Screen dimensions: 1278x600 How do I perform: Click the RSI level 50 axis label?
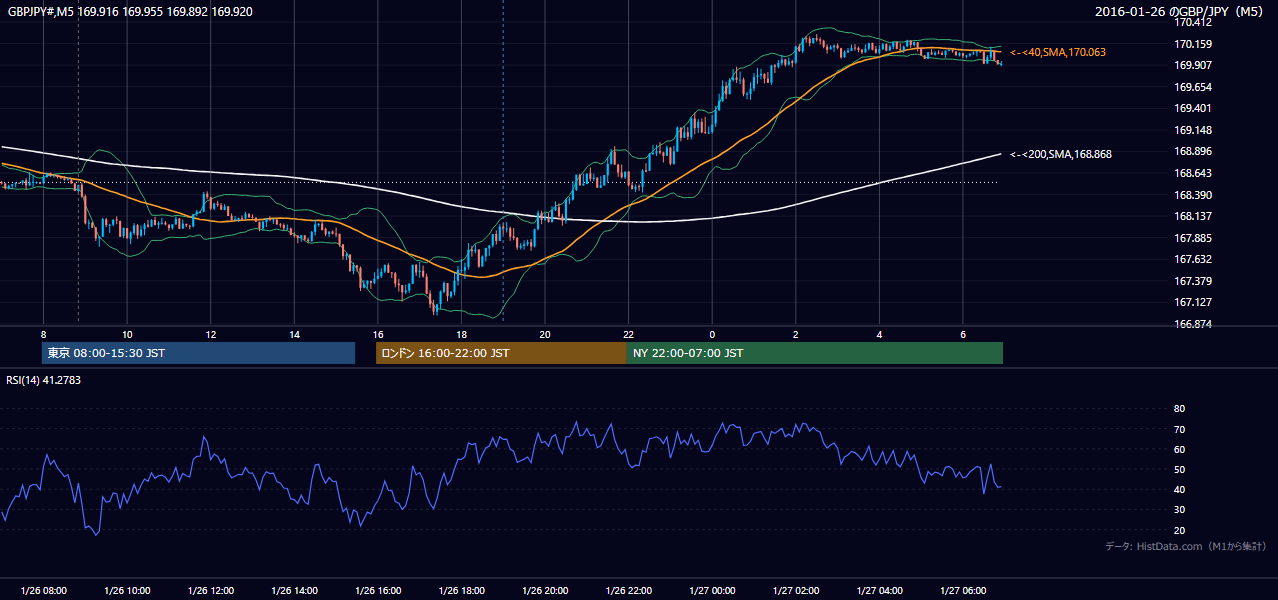1179,469
